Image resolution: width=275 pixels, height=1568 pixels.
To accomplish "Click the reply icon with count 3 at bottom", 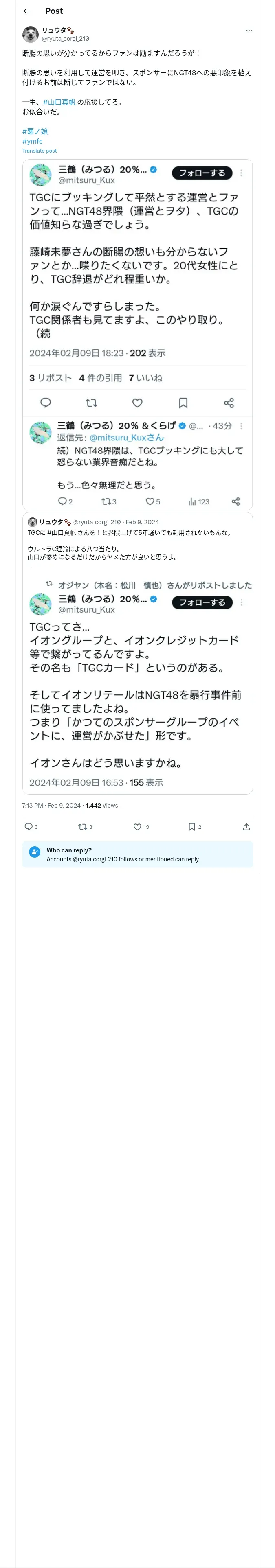I will tap(29, 827).
